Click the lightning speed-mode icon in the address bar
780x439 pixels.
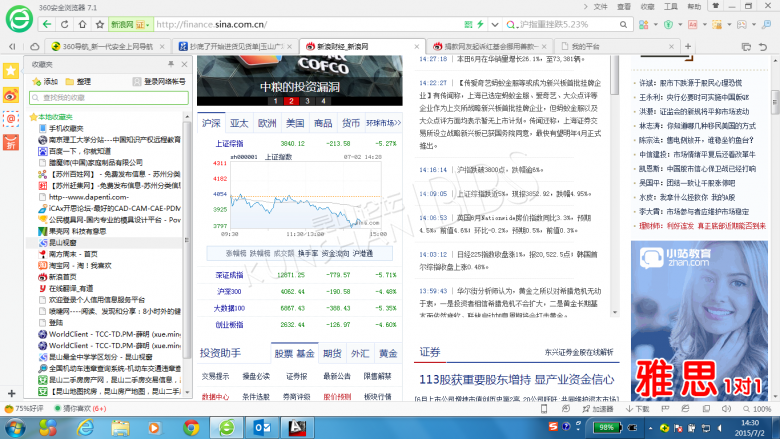point(481,24)
